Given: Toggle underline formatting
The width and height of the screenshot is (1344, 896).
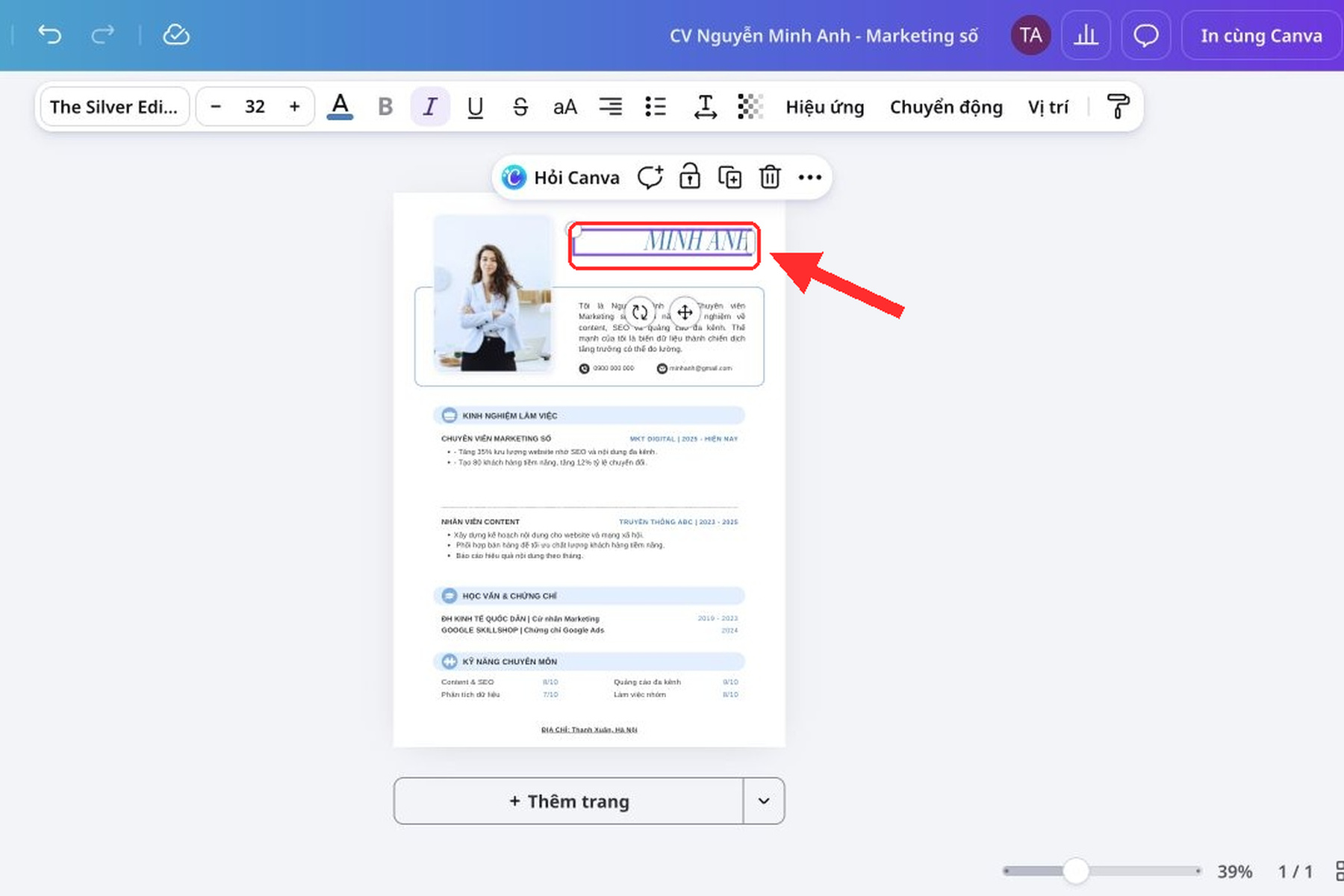Looking at the screenshot, I should [475, 107].
